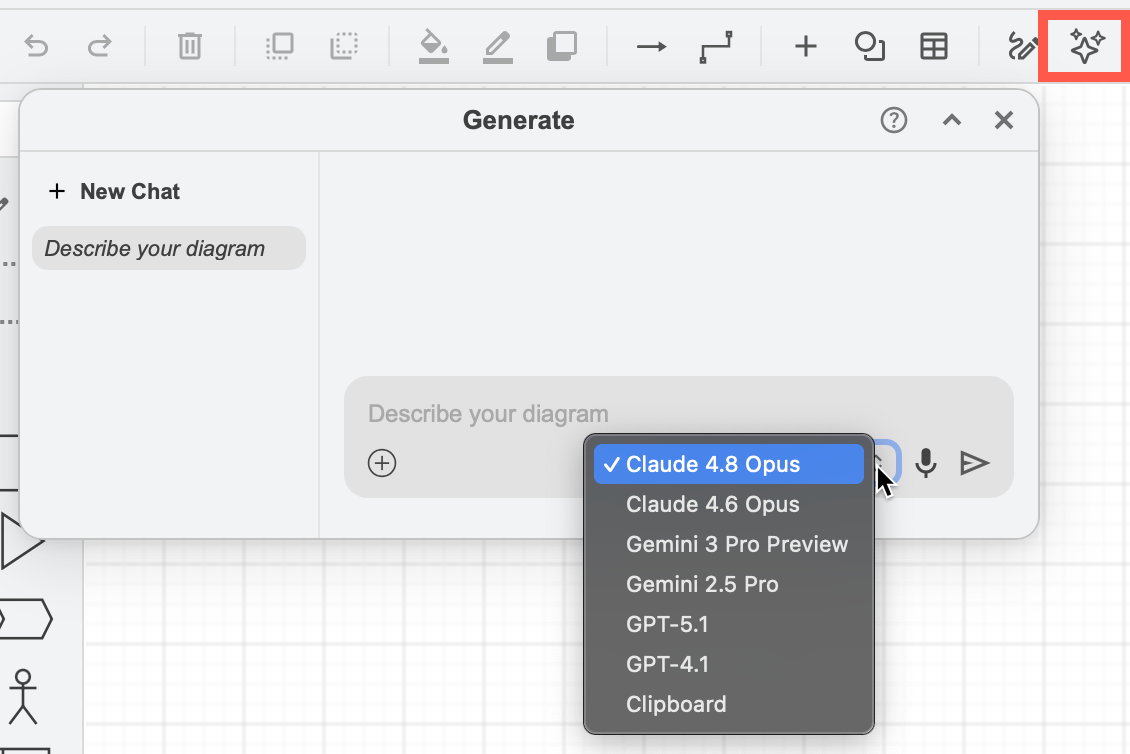Choose Gemini 3 Pro Preview model
The height and width of the screenshot is (754, 1130).
tap(729, 544)
